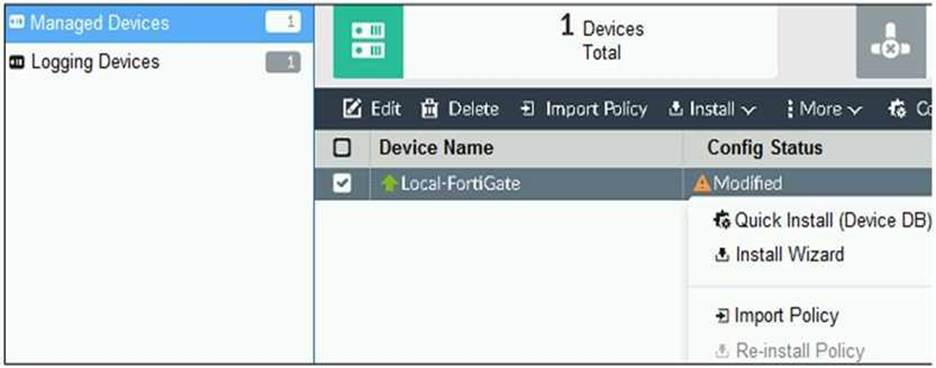Click the orange Modified warning triangle

tap(703, 184)
